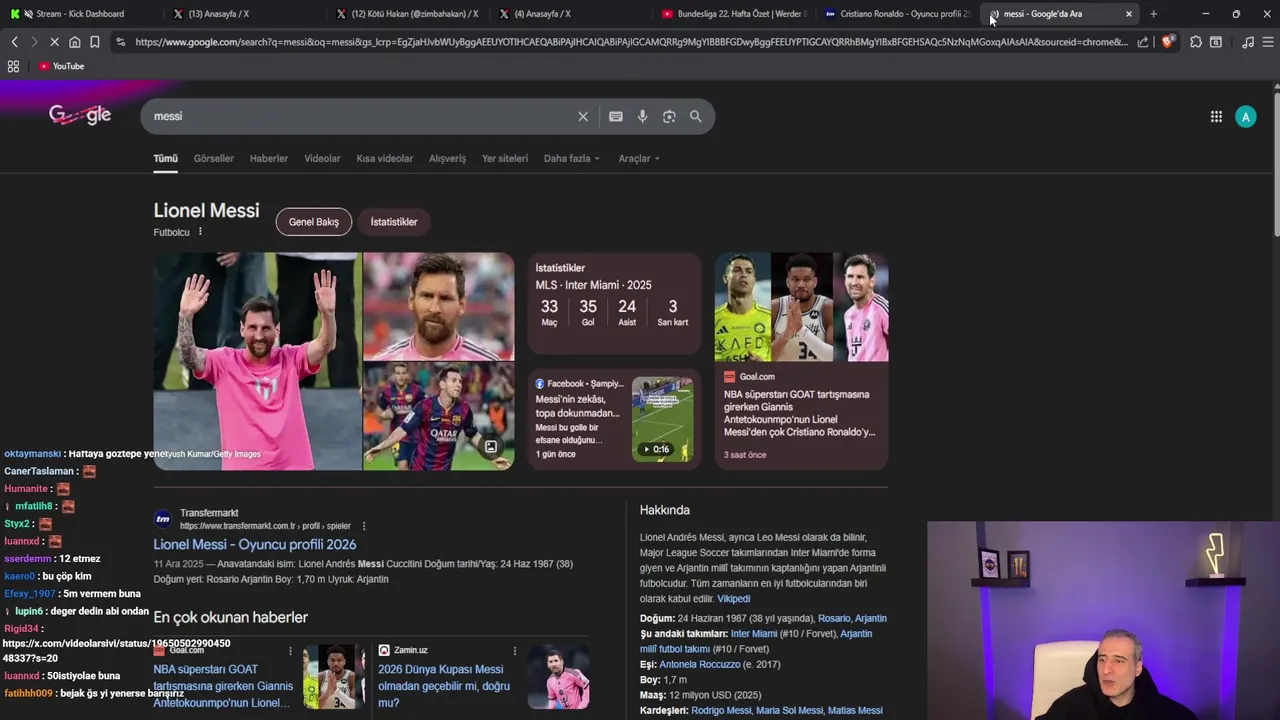
Task: Open the Google account avatar
Action: (1245, 116)
